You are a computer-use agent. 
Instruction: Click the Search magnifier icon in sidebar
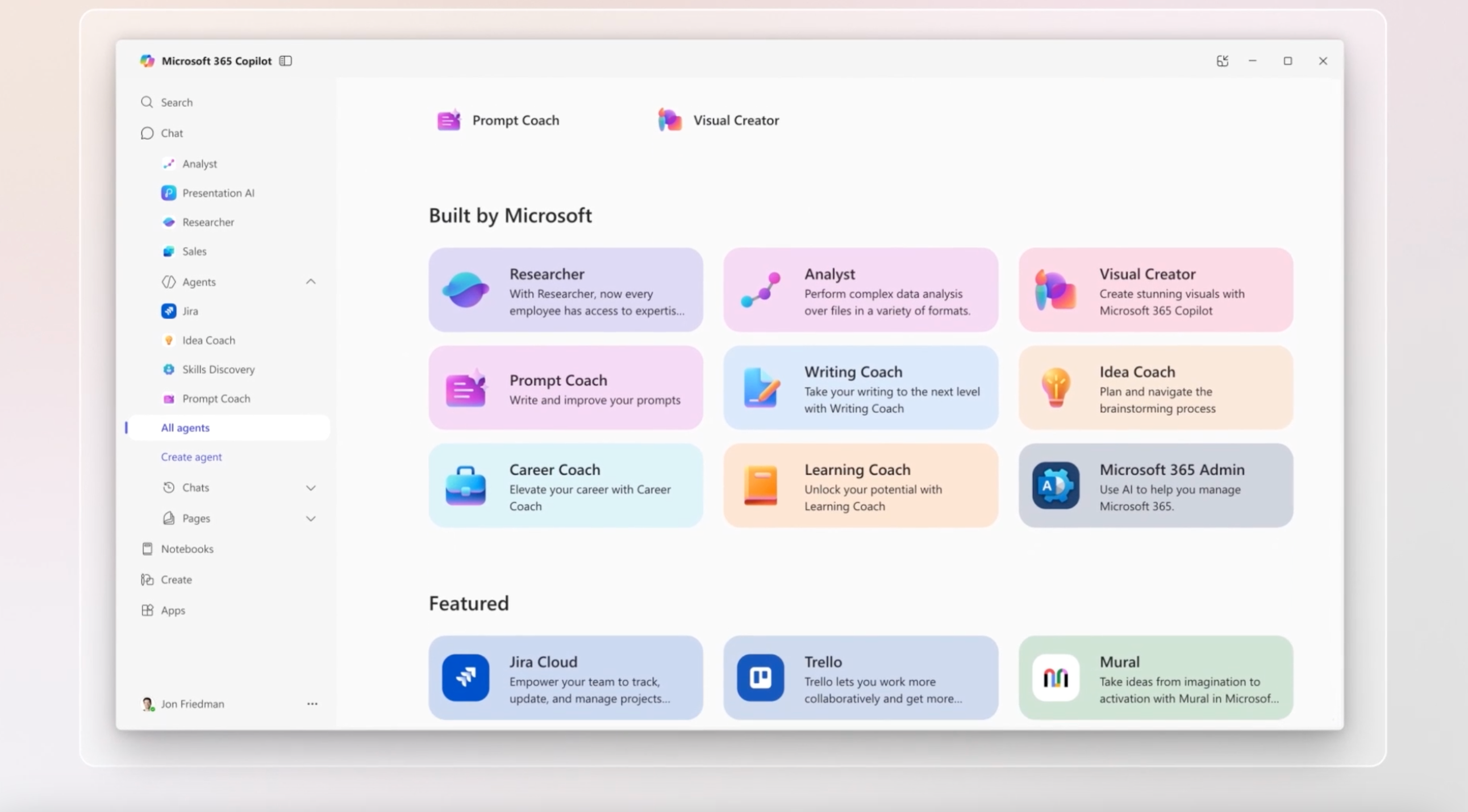point(147,102)
